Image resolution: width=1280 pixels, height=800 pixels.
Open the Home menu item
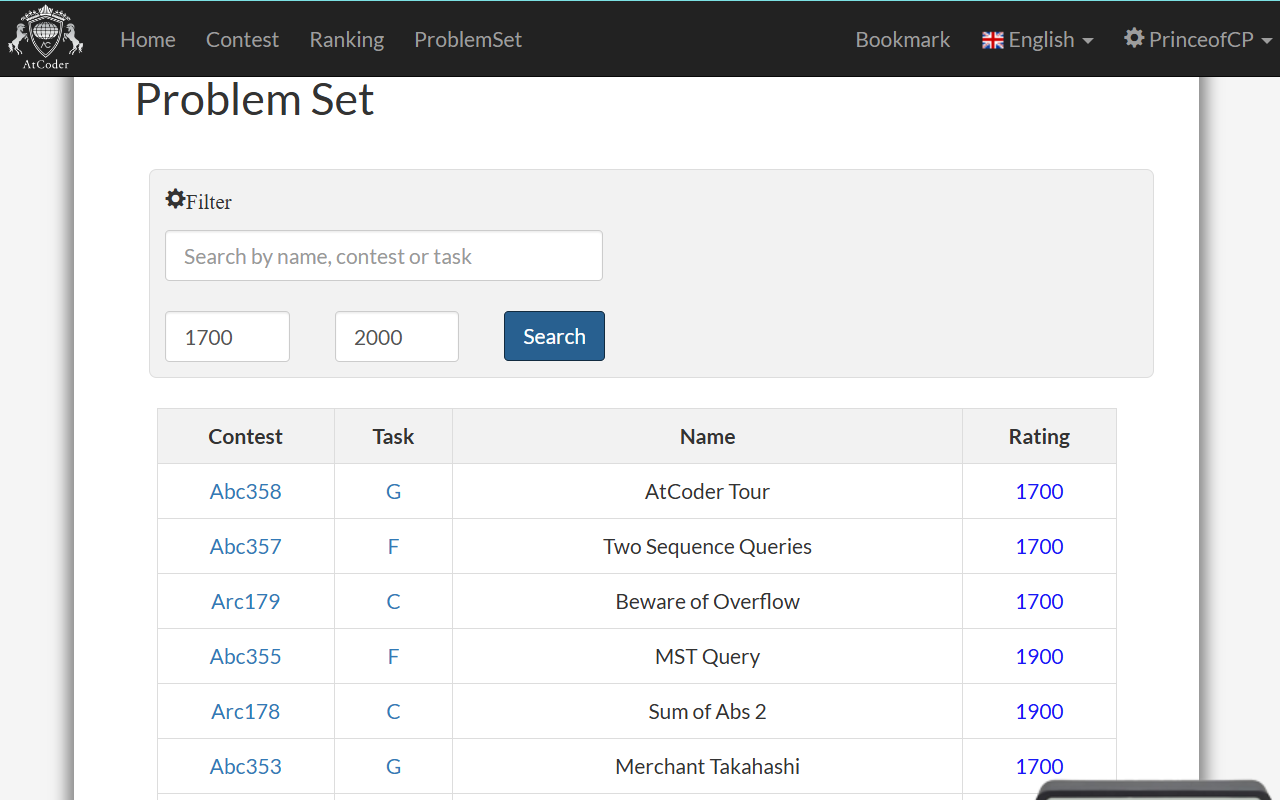pos(148,40)
